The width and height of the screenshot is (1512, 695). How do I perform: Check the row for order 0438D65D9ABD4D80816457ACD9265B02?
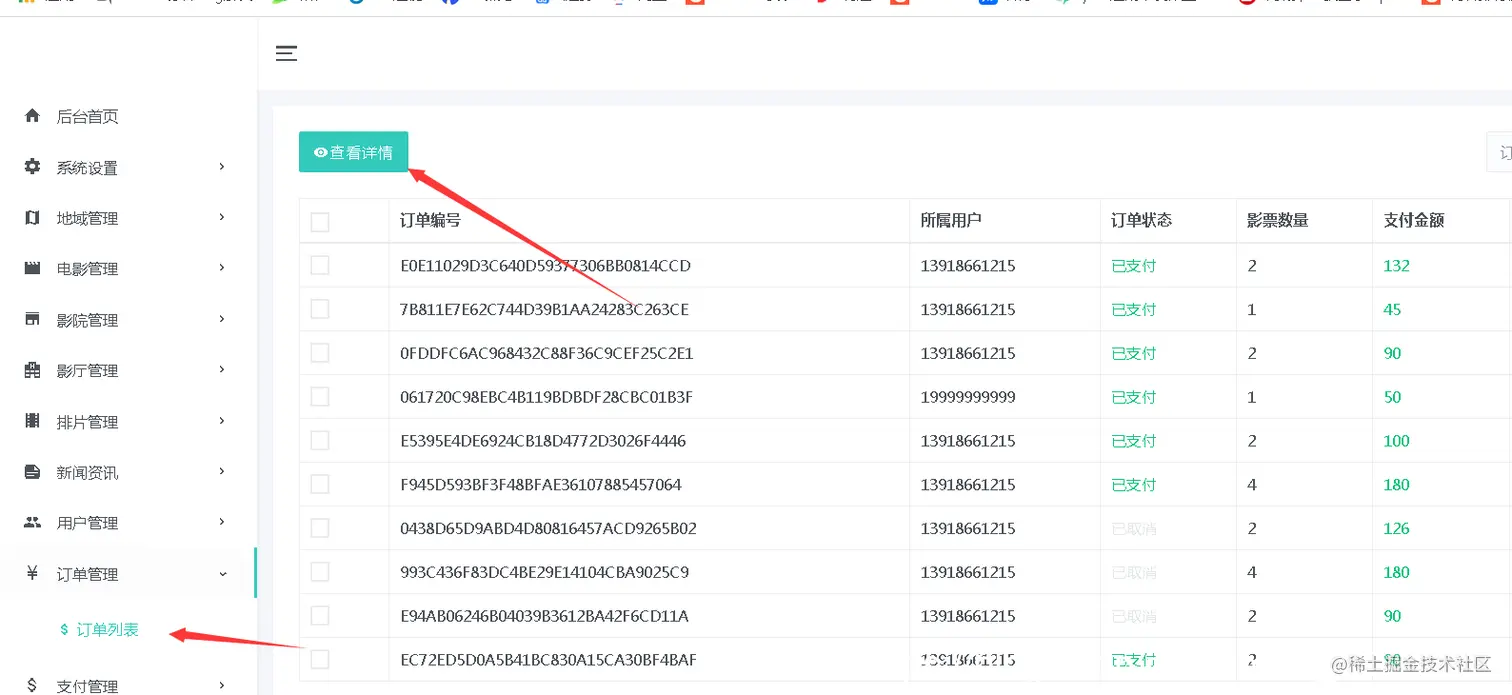coord(320,528)
